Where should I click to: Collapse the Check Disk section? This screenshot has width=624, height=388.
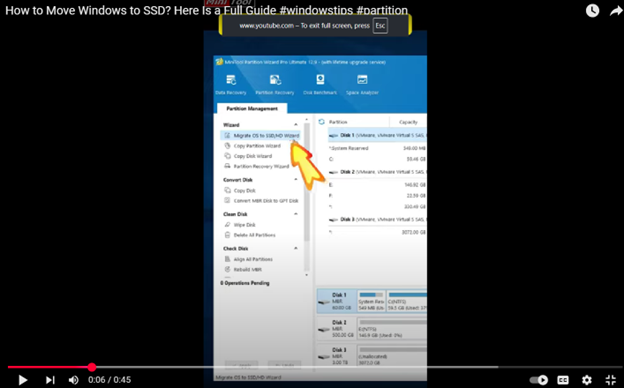[x=296, y=248]
